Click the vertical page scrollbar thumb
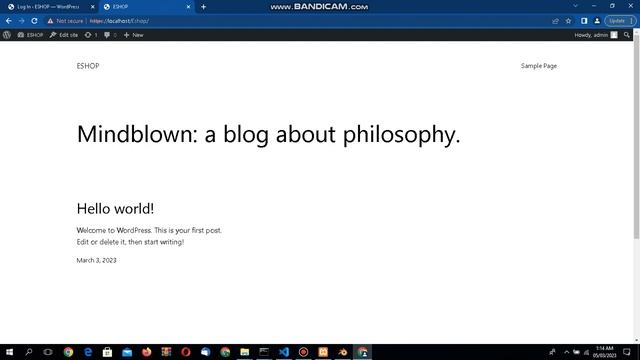Viewport: 640px width, 360px height. coord(636,137)
